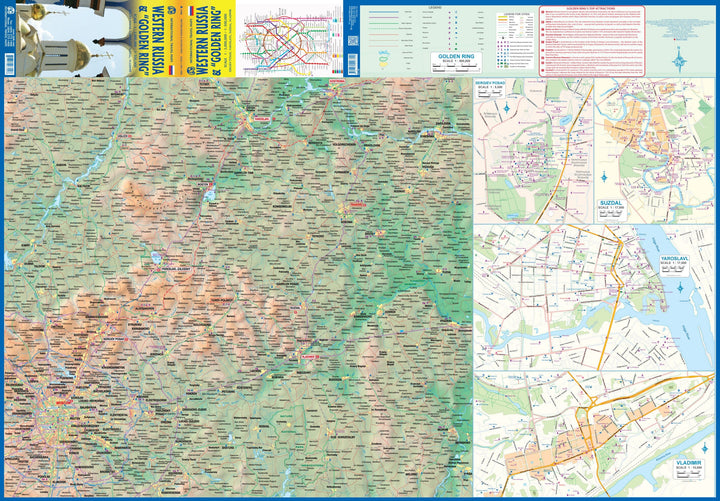This screenshot has width=720, height=501.
Task: Click the compass rose on the Yaroslavl inset
Action: coord(680,288)
